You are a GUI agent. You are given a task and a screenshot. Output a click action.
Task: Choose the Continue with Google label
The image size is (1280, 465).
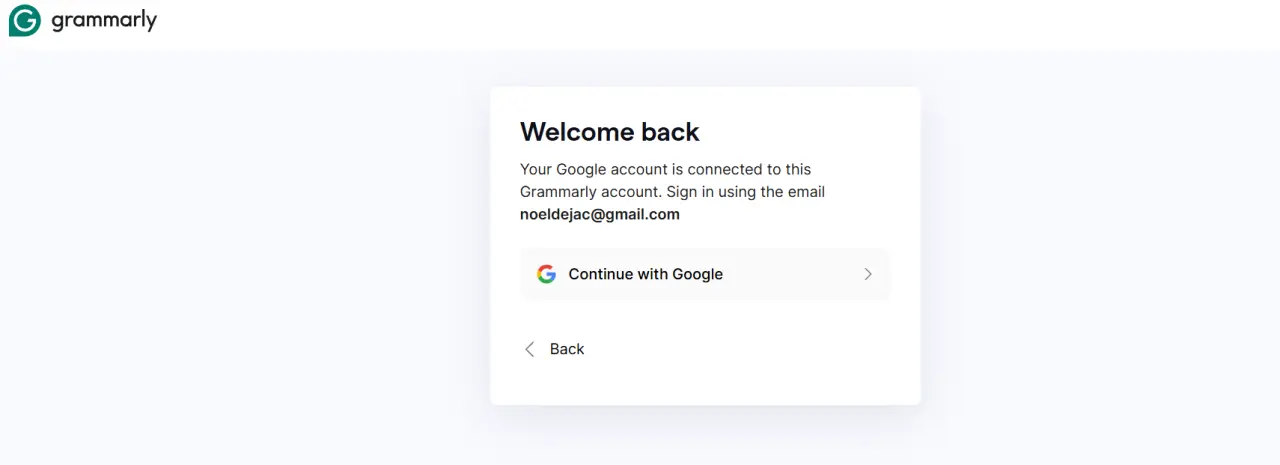tap(645, 274)
